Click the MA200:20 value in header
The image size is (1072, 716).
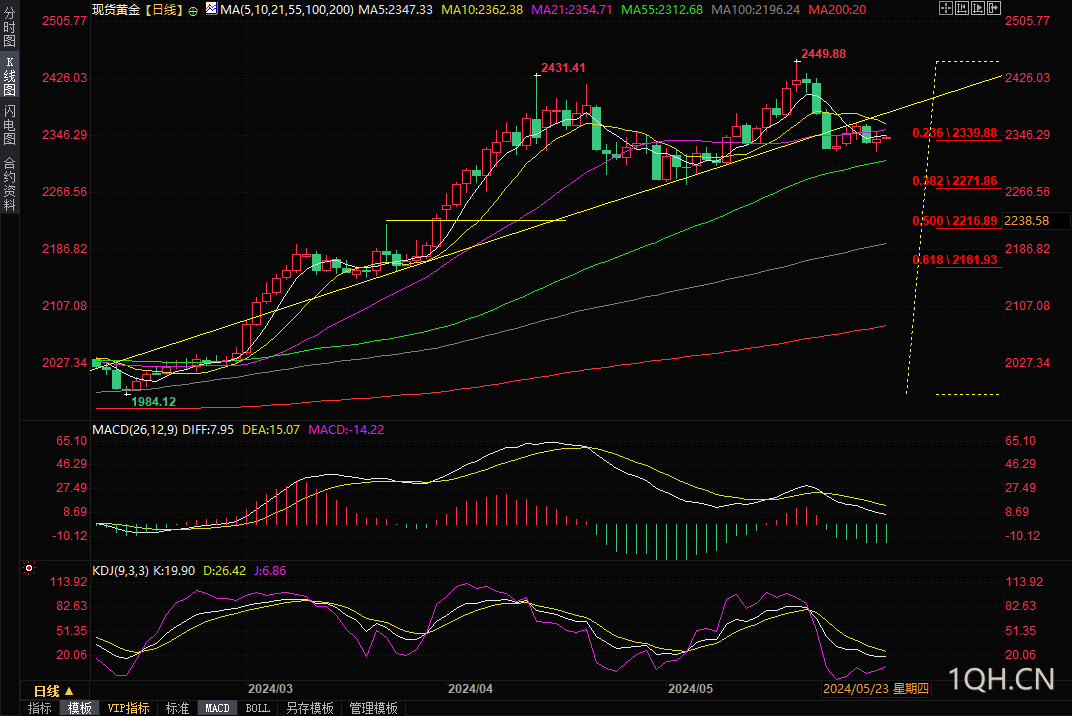[837, 10]
